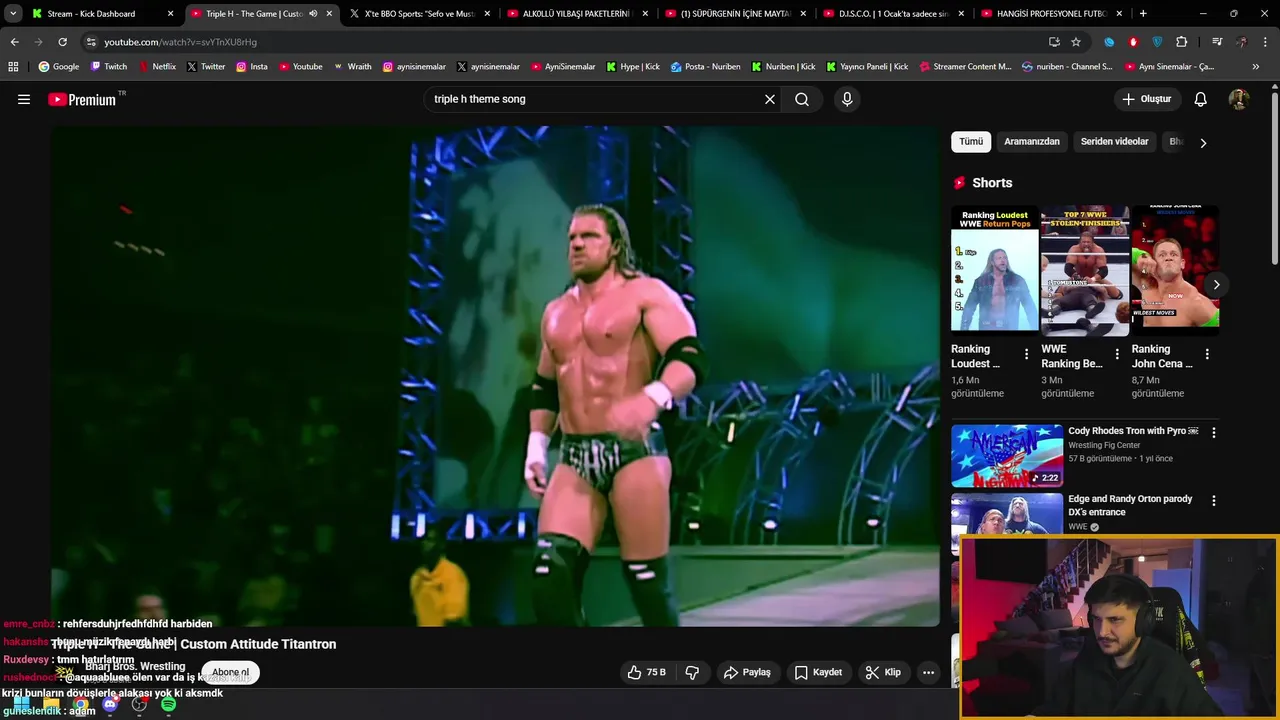Share the video with Paylaş
Screen dimensions: 1280x720
747,672
